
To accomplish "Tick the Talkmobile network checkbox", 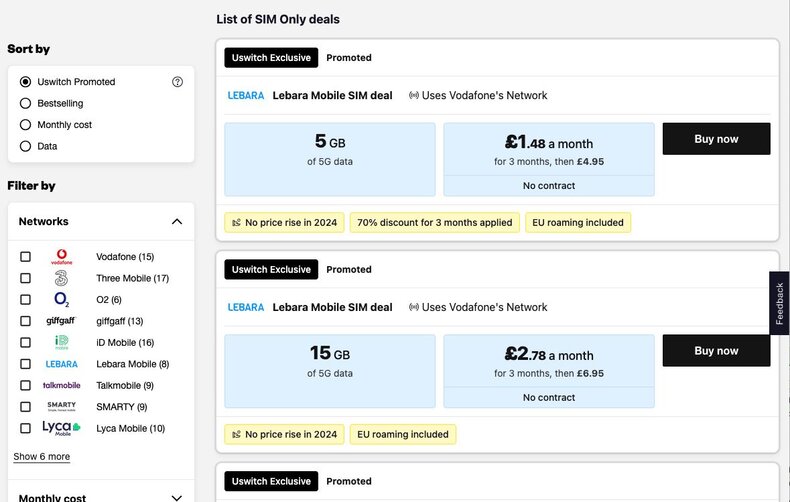I will click(25, 385).
